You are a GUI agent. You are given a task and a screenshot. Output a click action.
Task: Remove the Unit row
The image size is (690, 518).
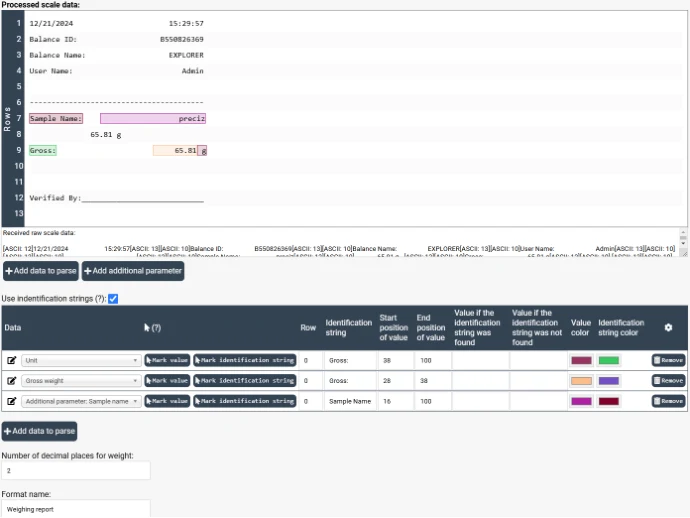coord(668,360)
